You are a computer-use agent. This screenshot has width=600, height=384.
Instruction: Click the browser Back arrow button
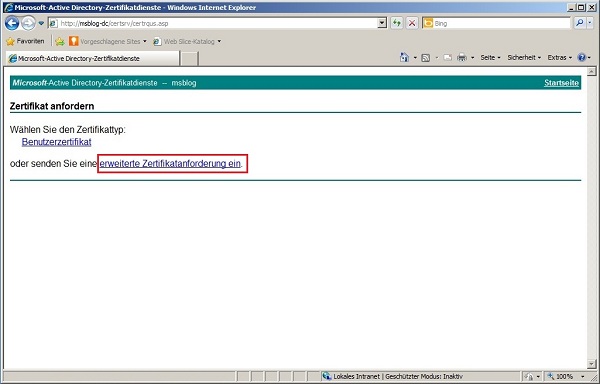pos(11,23)
